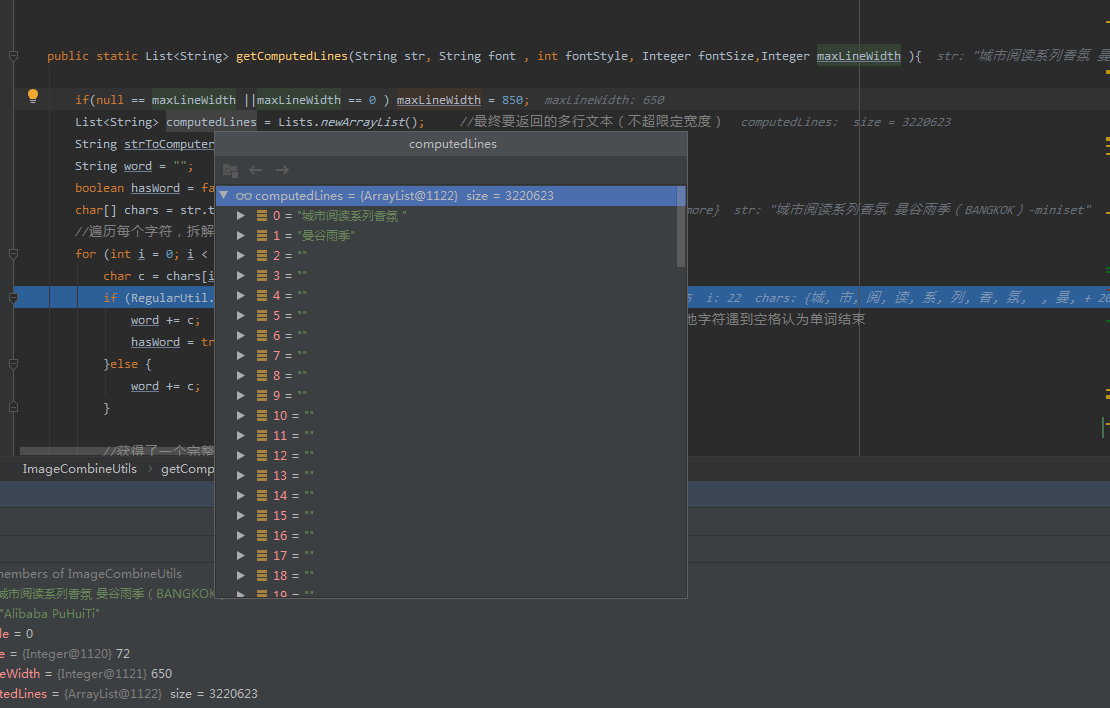Click the set-as-root icon in popup toolbar
Viewport: 1110px width, 708px height.
230,171
